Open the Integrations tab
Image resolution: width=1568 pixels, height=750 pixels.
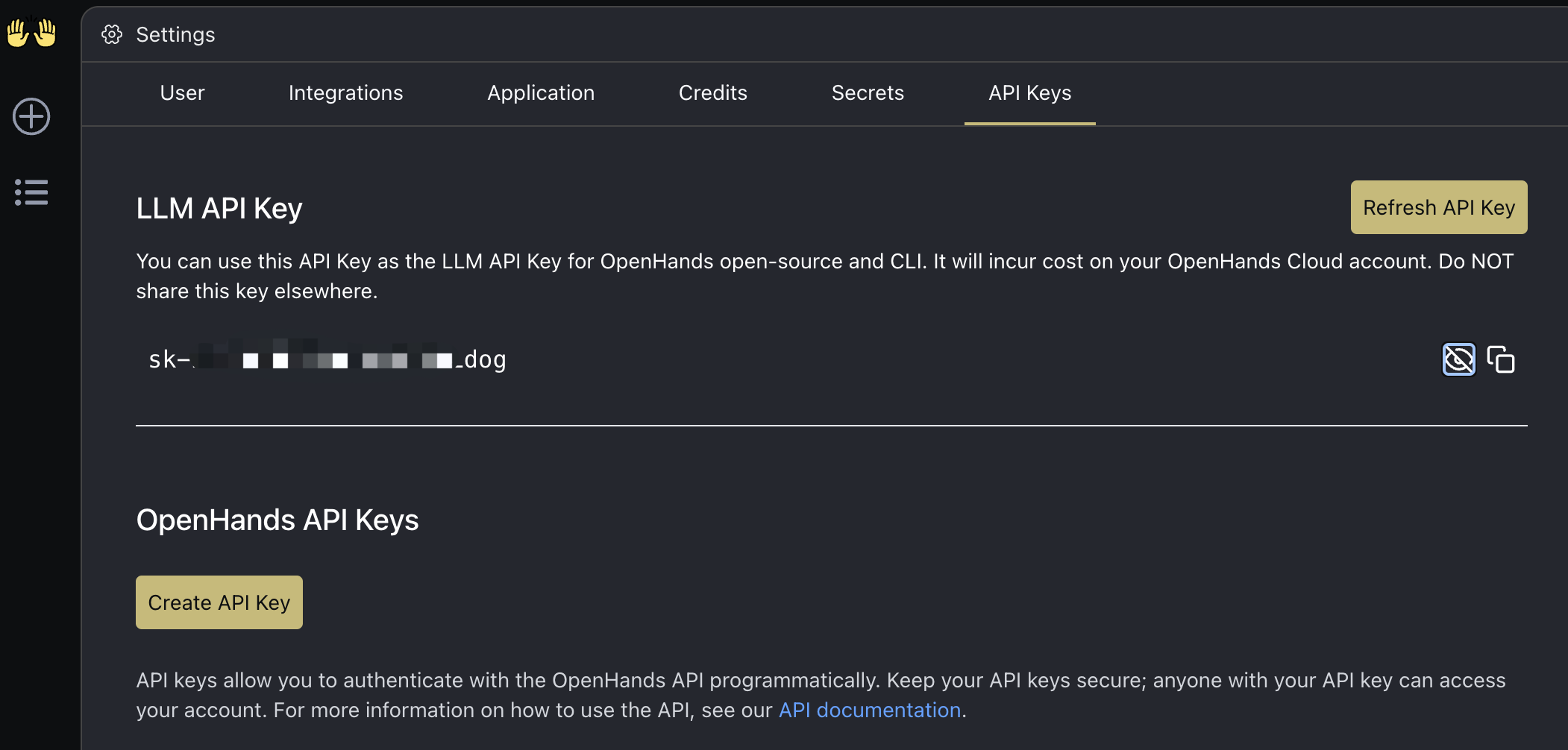coord(345,92)
